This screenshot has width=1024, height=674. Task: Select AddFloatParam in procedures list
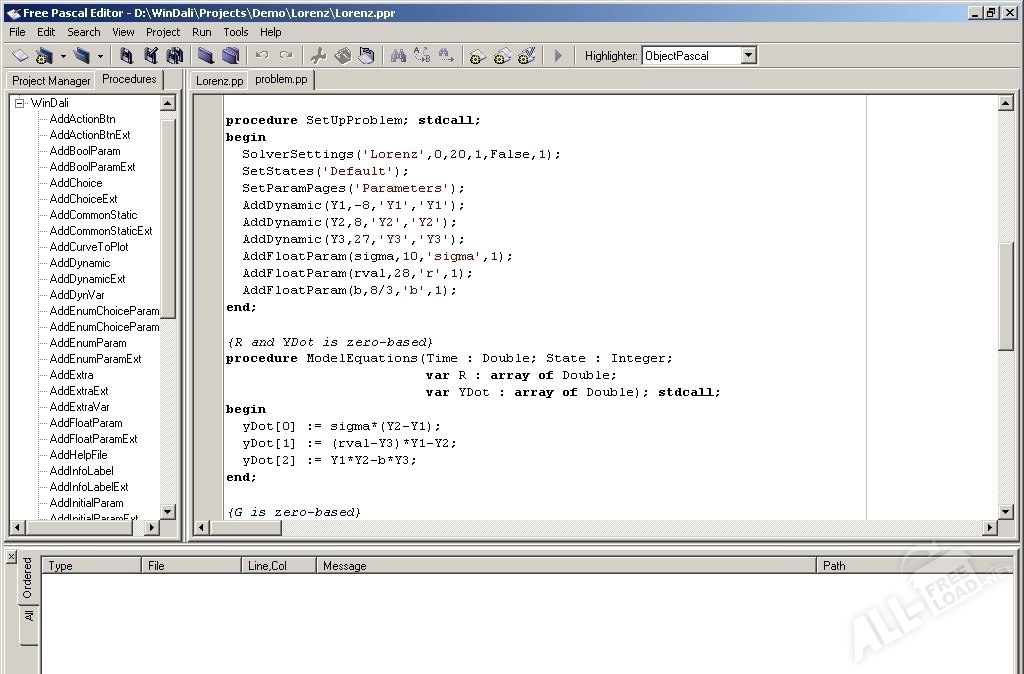click(x=86, y=423)
